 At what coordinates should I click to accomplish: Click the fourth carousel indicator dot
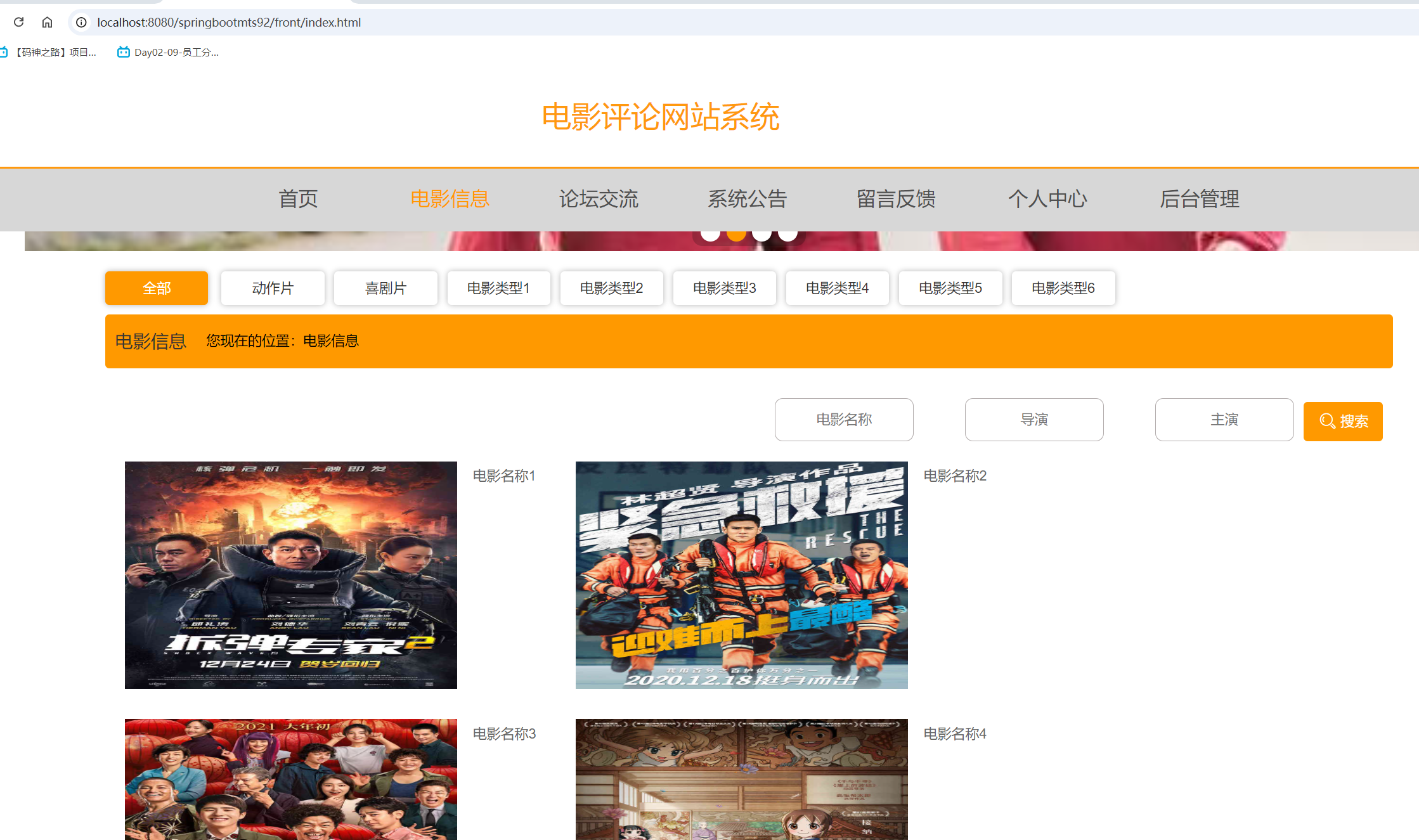pyautogui.click(x=787, y=233)
